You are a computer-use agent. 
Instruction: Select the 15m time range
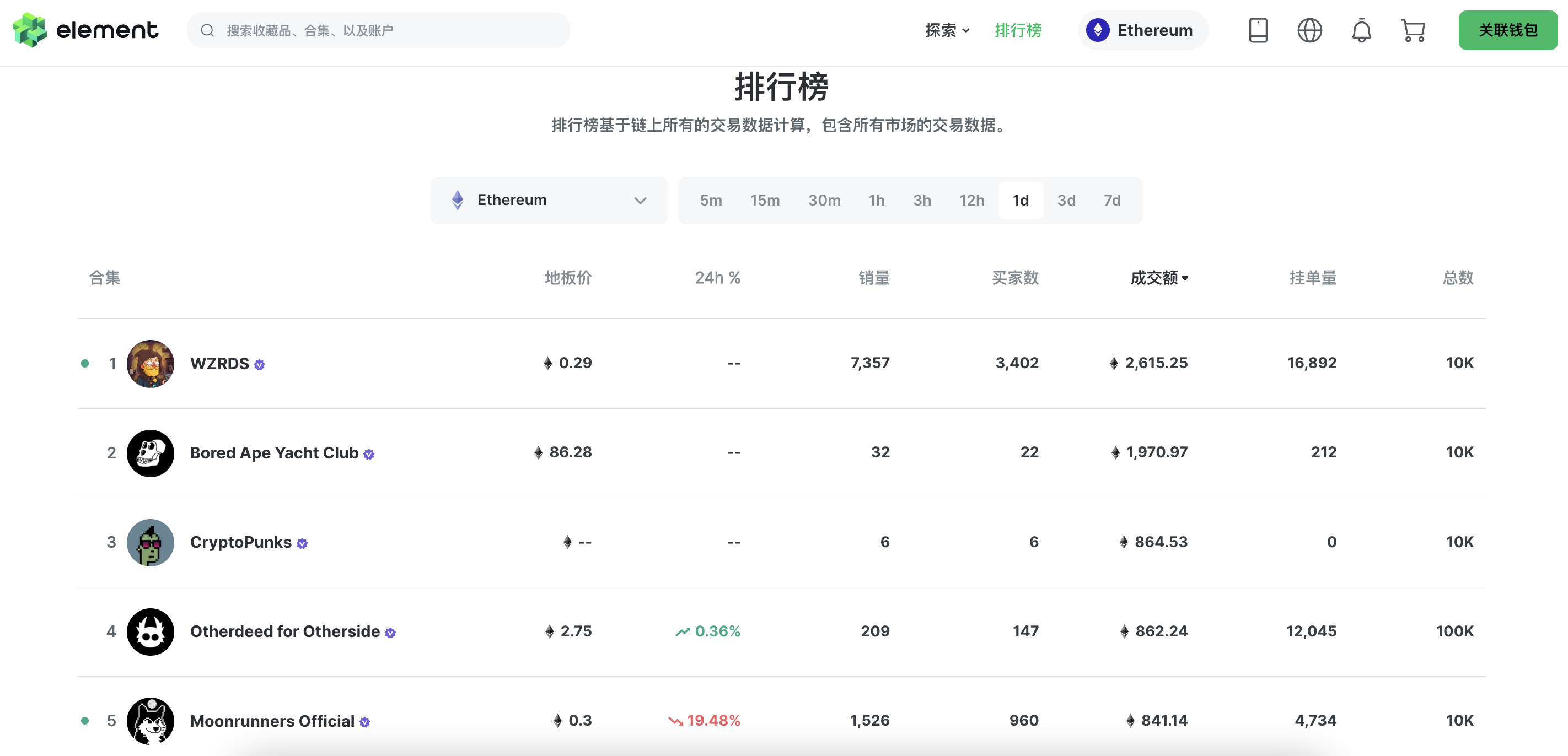(765, 200)
